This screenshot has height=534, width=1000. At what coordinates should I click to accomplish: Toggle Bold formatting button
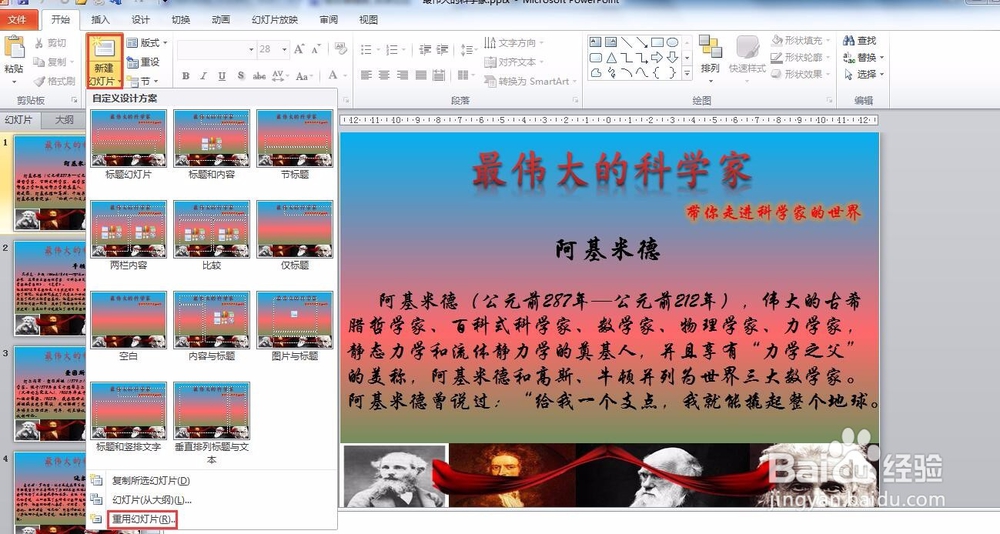[186, 76]
